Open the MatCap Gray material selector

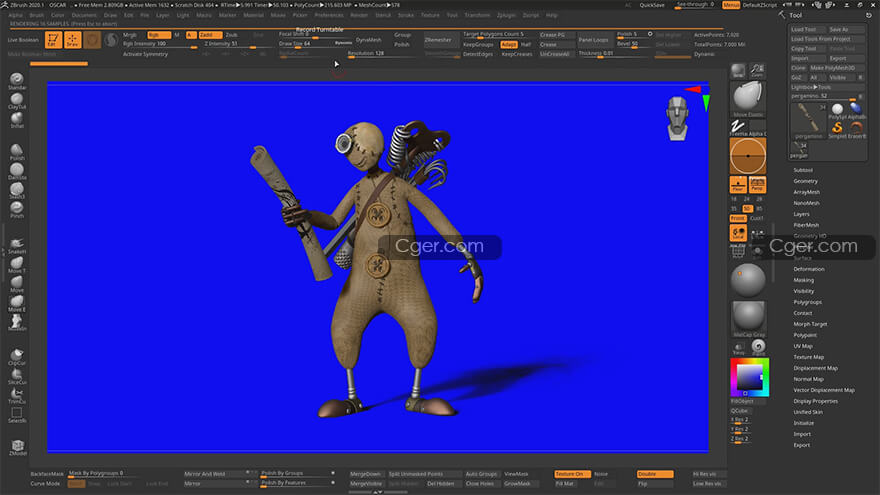click(748, 318)
